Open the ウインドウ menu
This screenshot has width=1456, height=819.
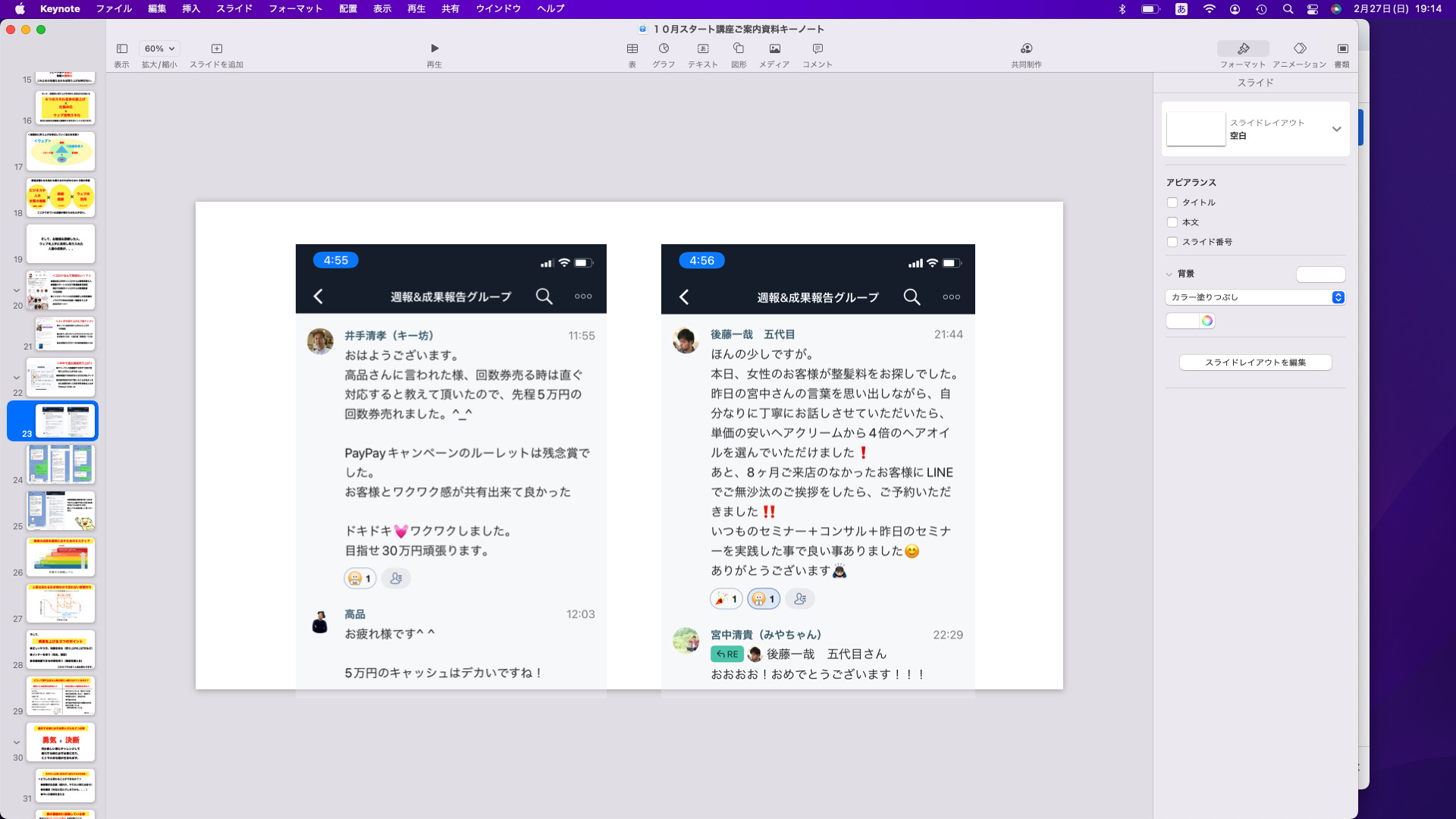pos(498,9)
